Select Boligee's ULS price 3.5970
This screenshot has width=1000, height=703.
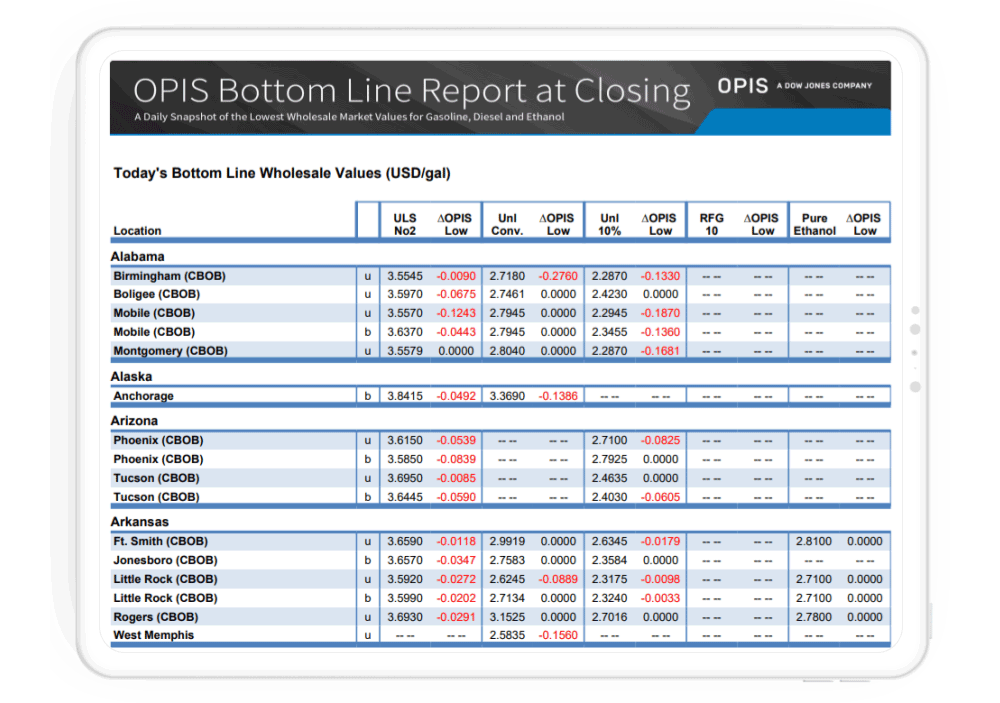pyautogui.click(x=405, y=294)
